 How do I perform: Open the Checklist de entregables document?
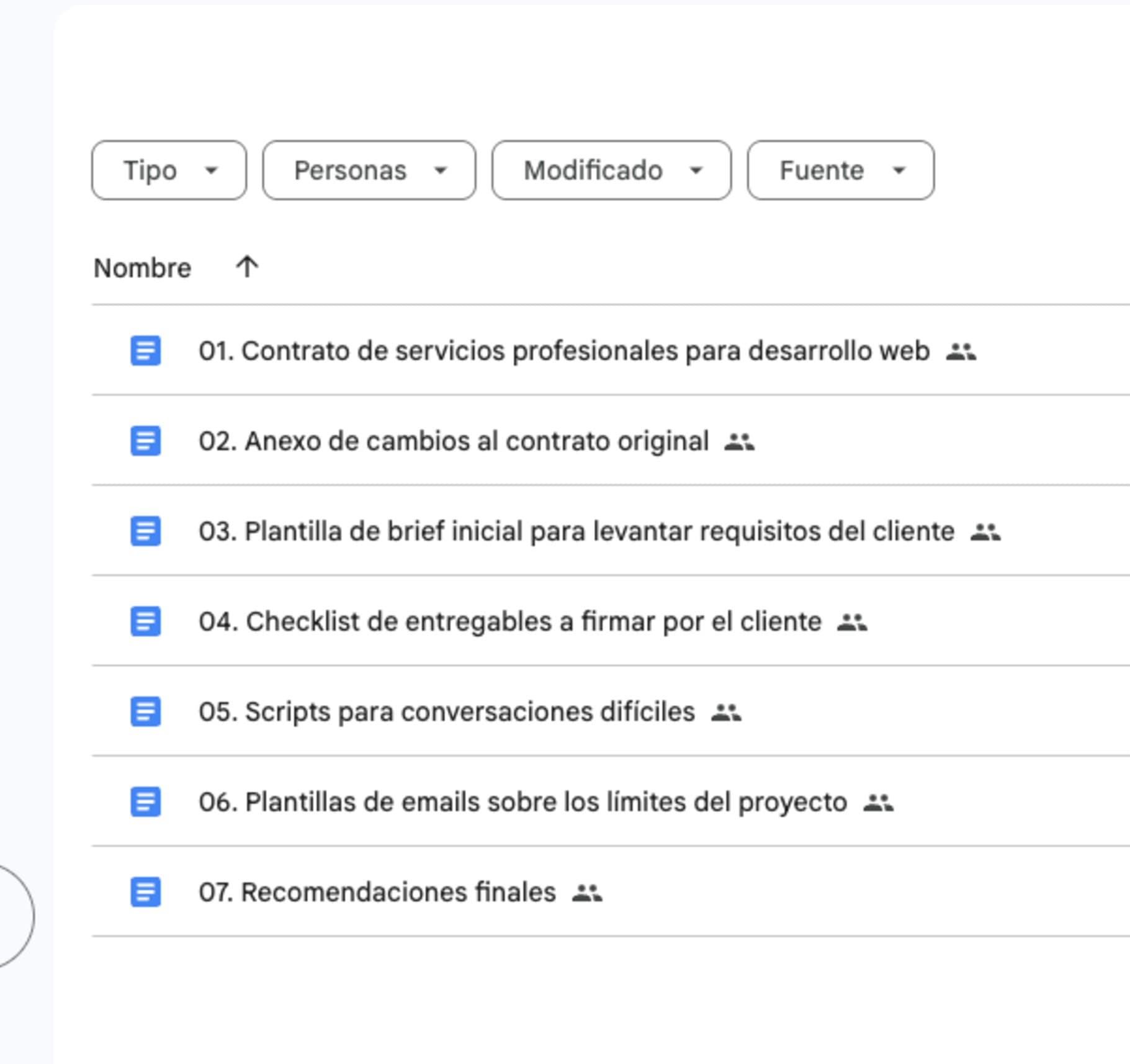pos(510,621)
